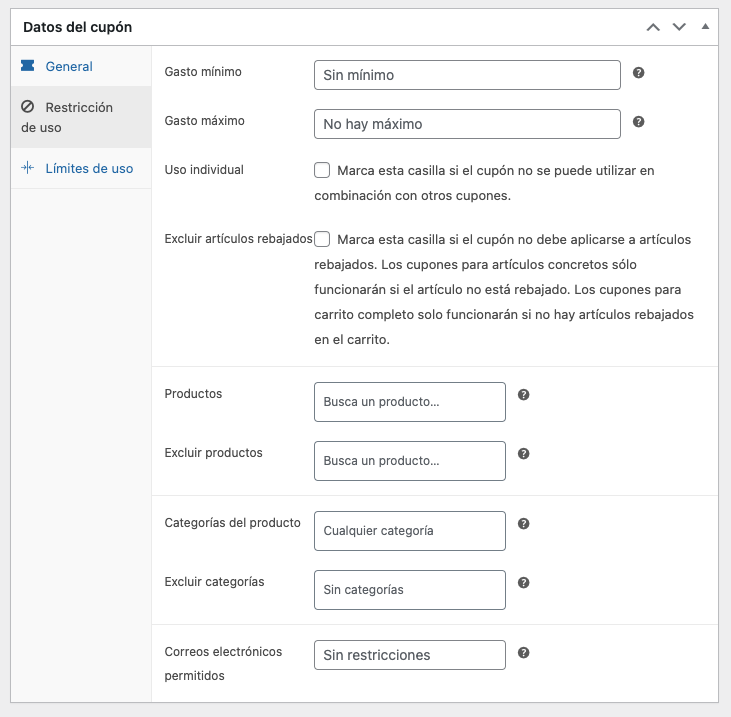
Task: Move Datos del cupón panel down
Action: point(679,27)
